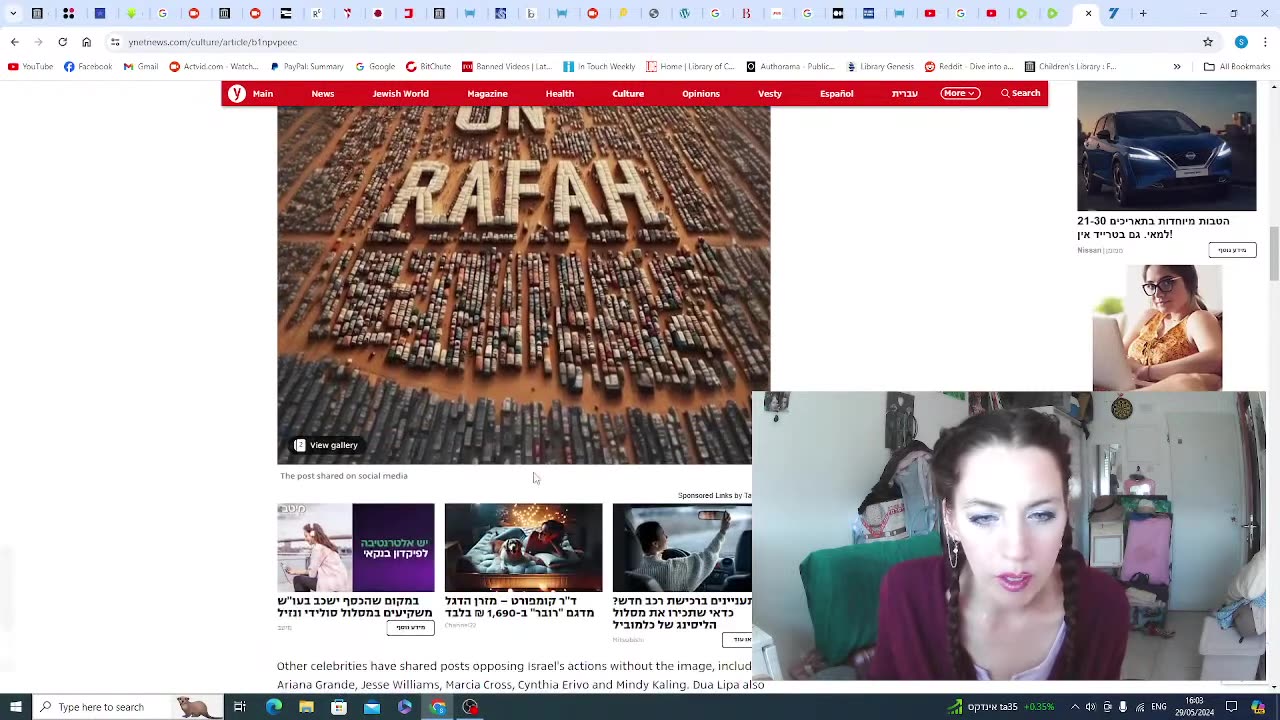
Task: Switch to the Español edition
Action: 836,94
